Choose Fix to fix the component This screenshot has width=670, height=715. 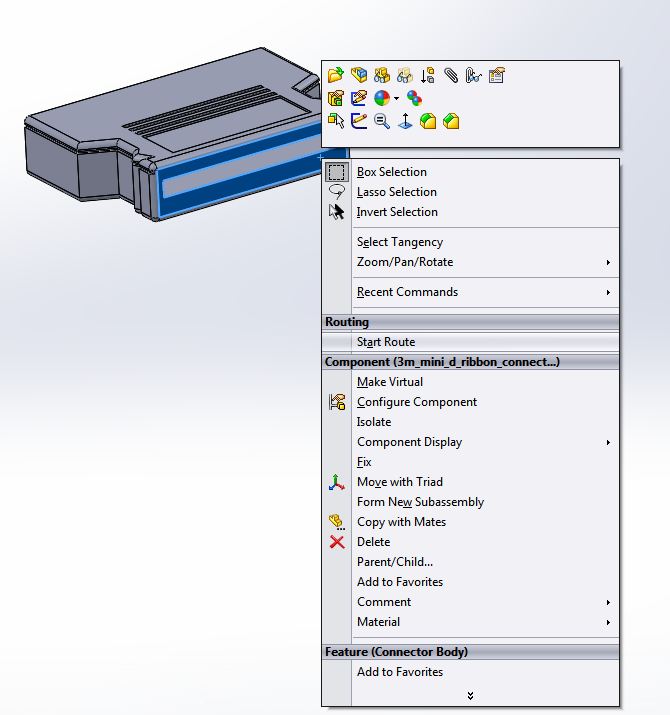[x=470, y=462]
